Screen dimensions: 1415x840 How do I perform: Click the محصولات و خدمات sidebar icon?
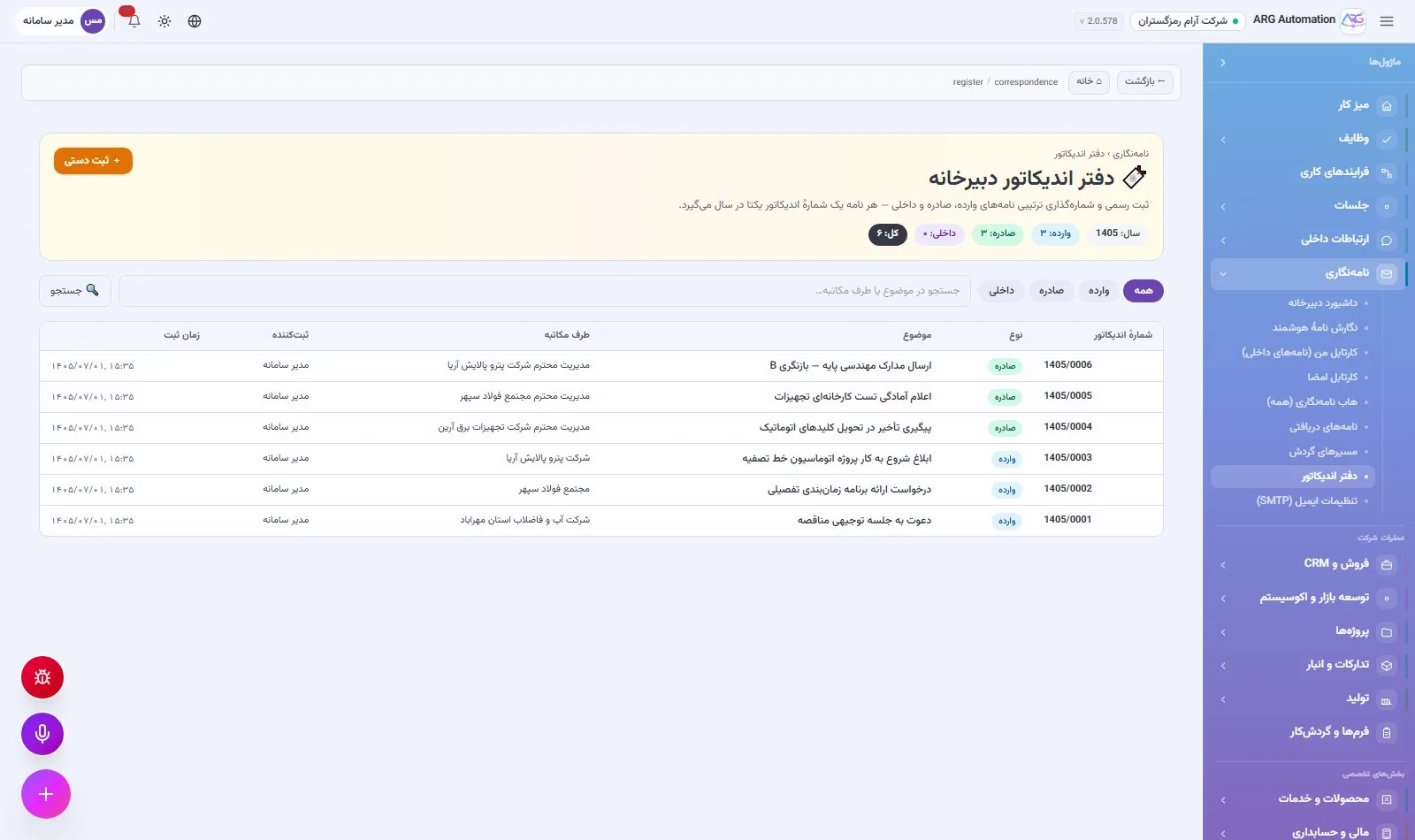point(1387,800)
